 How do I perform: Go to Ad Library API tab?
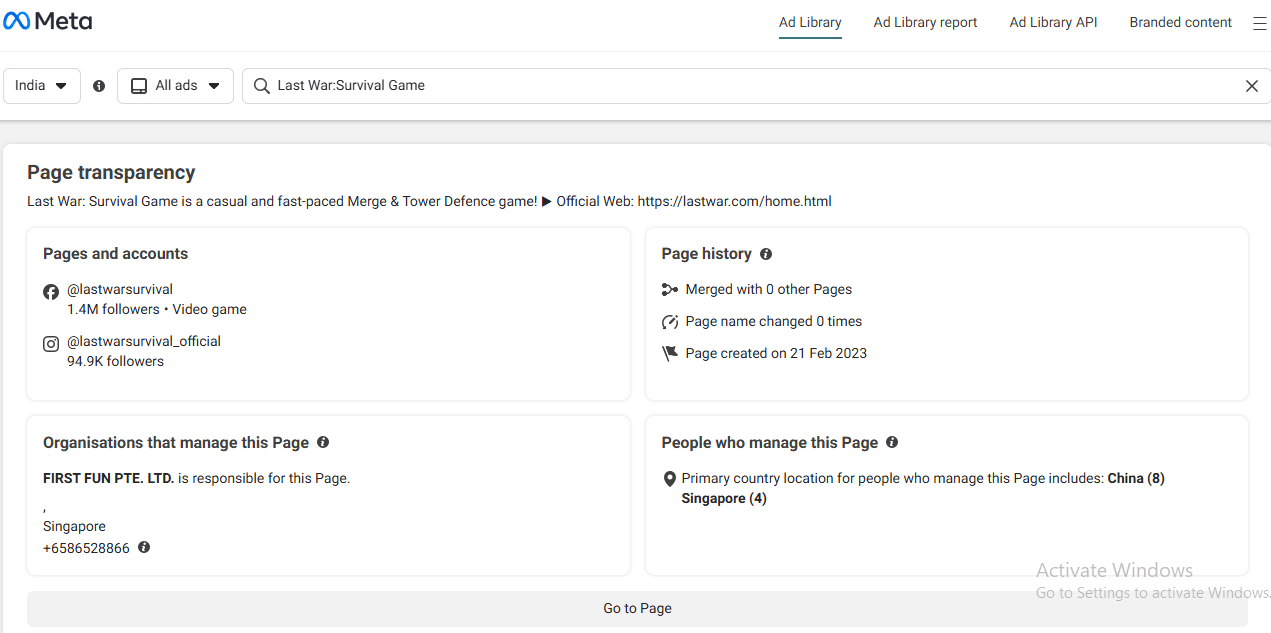[1053, 23]
